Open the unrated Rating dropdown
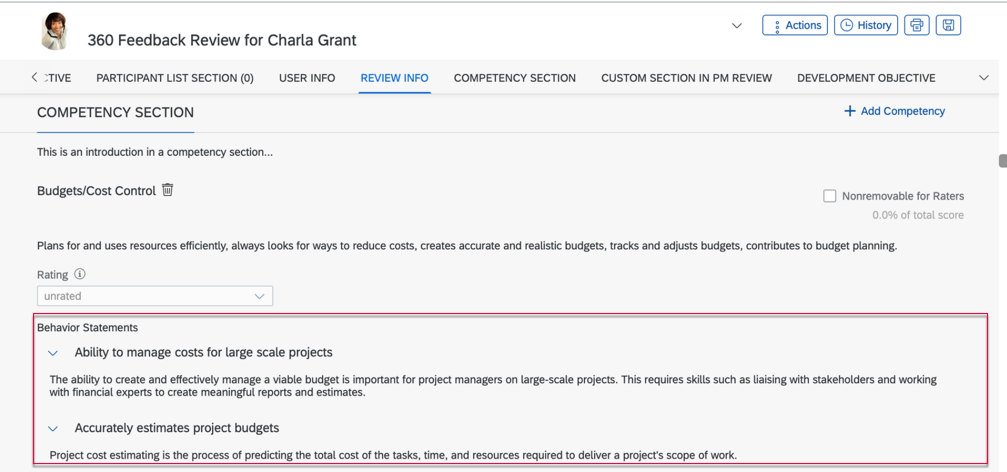Screen dimensions: 1007x472 click(155, 296)
